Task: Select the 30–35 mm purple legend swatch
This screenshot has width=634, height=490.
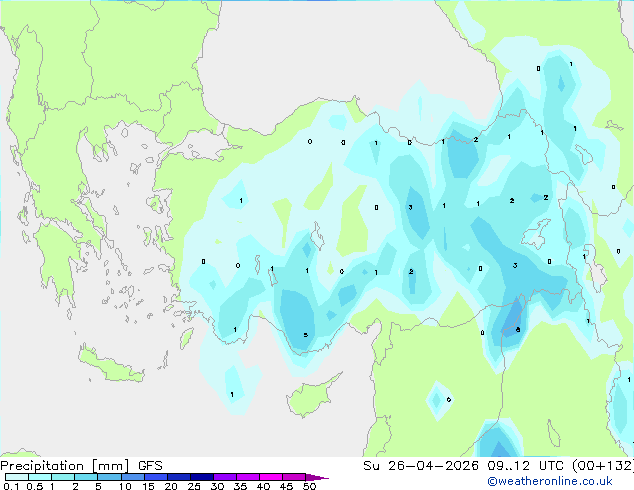Action: [x=225, y=477]
